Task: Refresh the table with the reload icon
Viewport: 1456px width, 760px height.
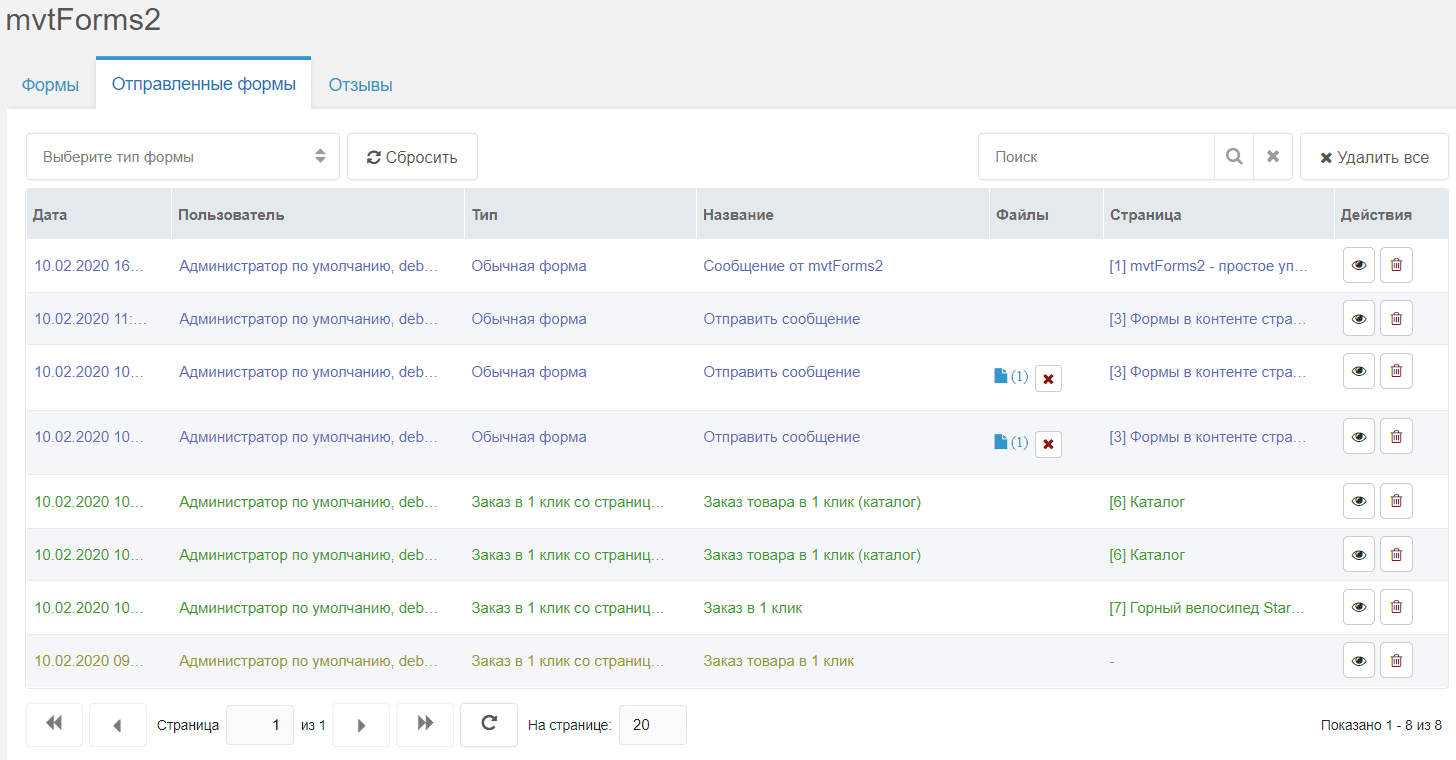Action: coord(489,725)
